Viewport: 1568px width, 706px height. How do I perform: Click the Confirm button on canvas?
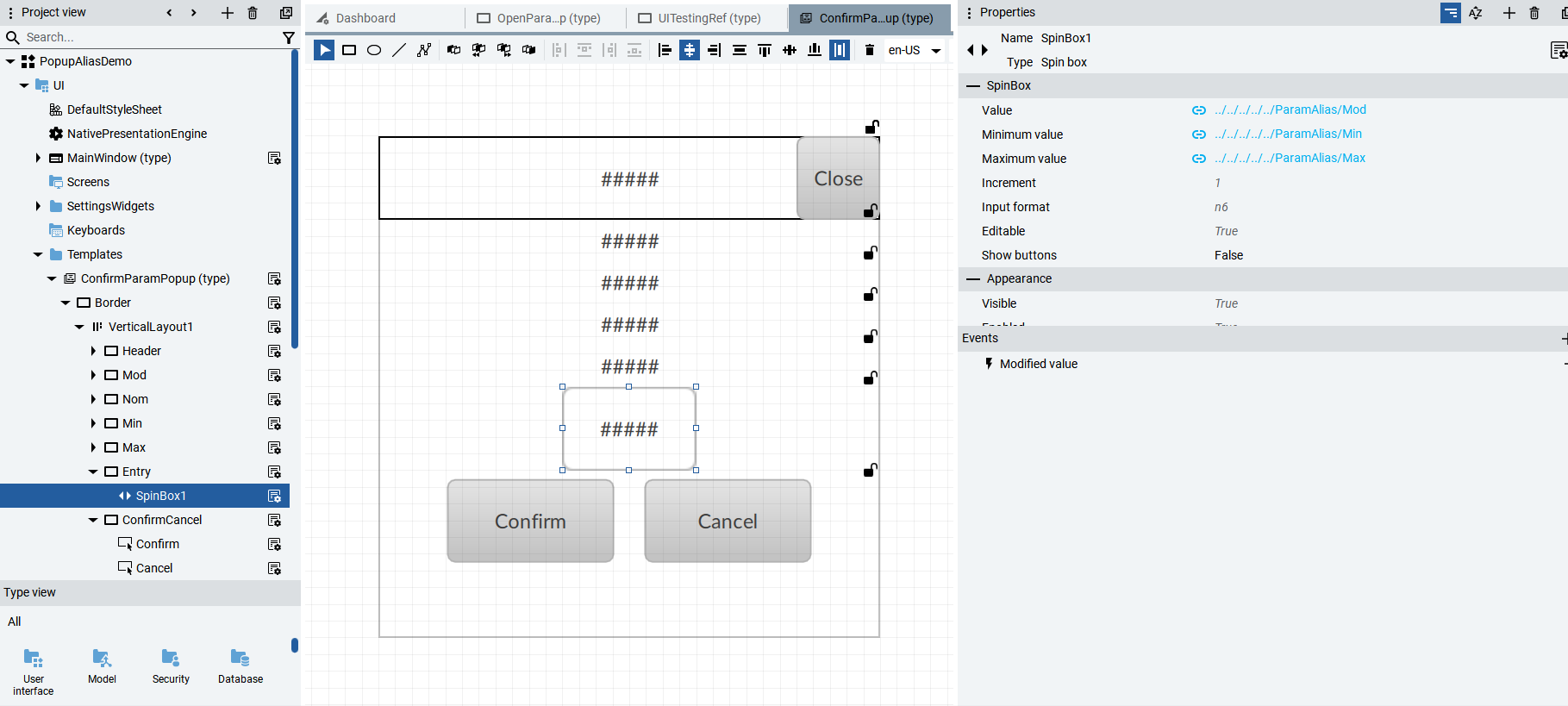pyautogui.click(x=530, y=521)
